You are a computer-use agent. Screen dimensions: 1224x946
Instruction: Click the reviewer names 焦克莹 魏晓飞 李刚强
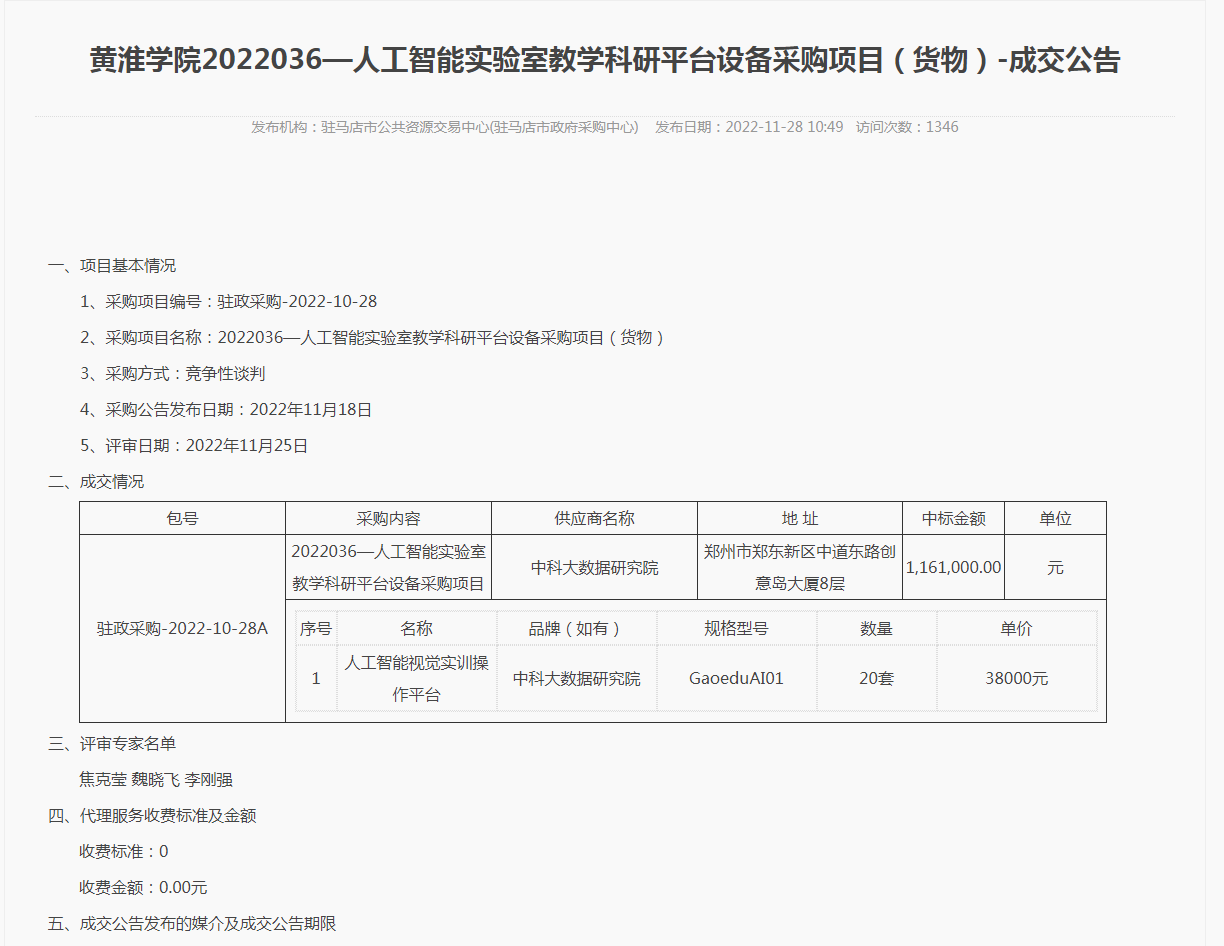(156, 780)
